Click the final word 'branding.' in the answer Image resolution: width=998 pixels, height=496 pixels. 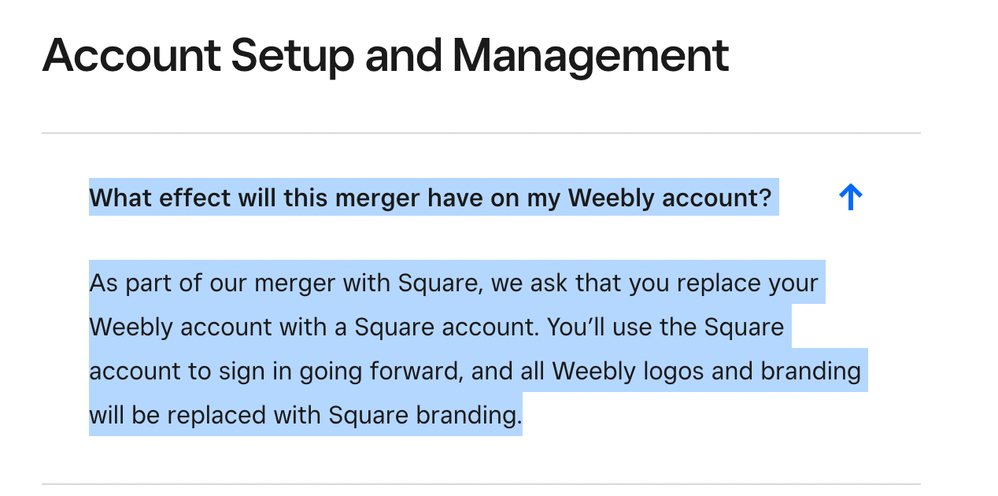[468, 416]
